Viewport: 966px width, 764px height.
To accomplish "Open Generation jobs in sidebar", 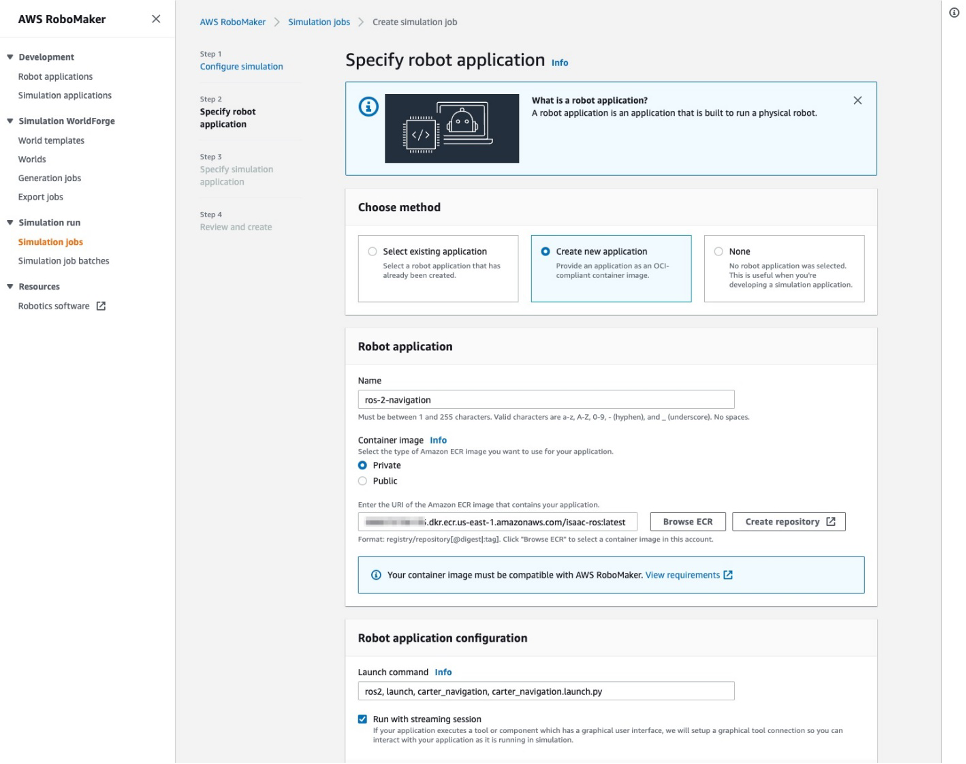I will point(49,178).
